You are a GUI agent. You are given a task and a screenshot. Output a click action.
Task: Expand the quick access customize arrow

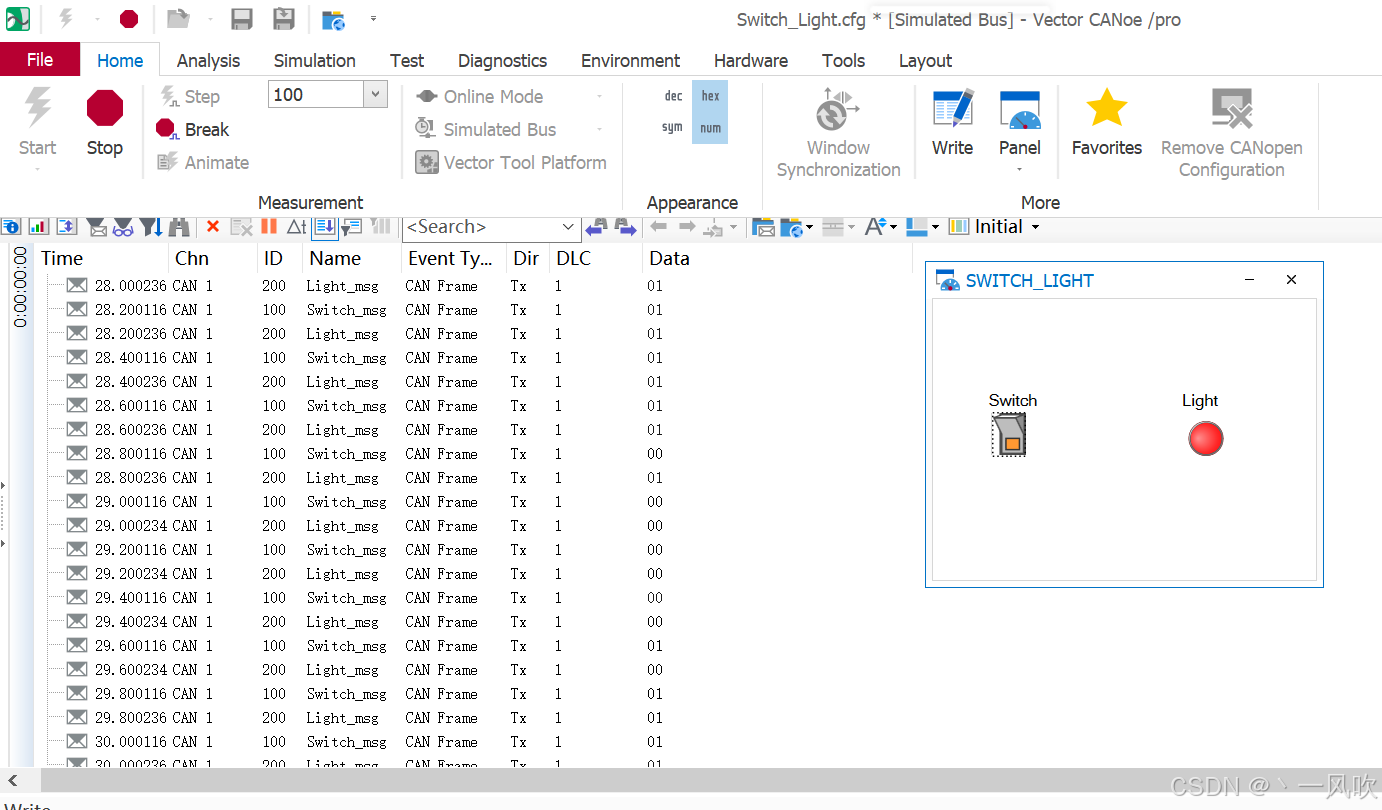click(373, 19)
